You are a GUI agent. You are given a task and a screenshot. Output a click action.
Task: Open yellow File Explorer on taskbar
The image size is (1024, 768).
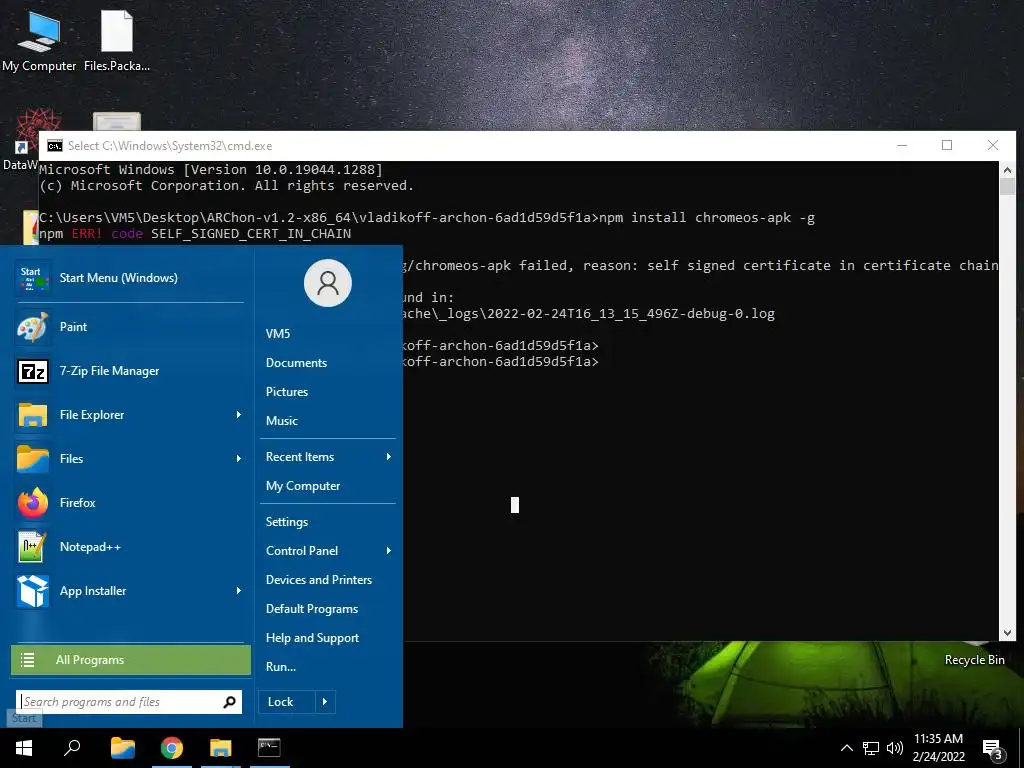pos(221,748)
